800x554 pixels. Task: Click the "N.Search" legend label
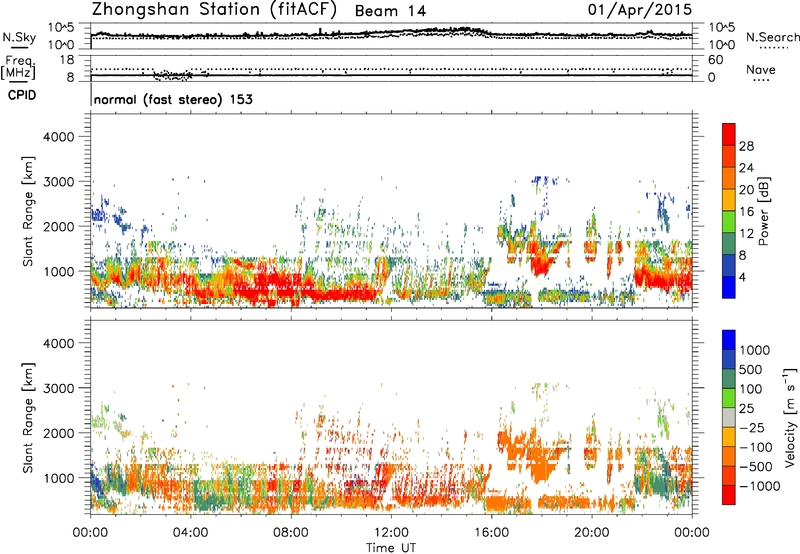tap(773, 37)
